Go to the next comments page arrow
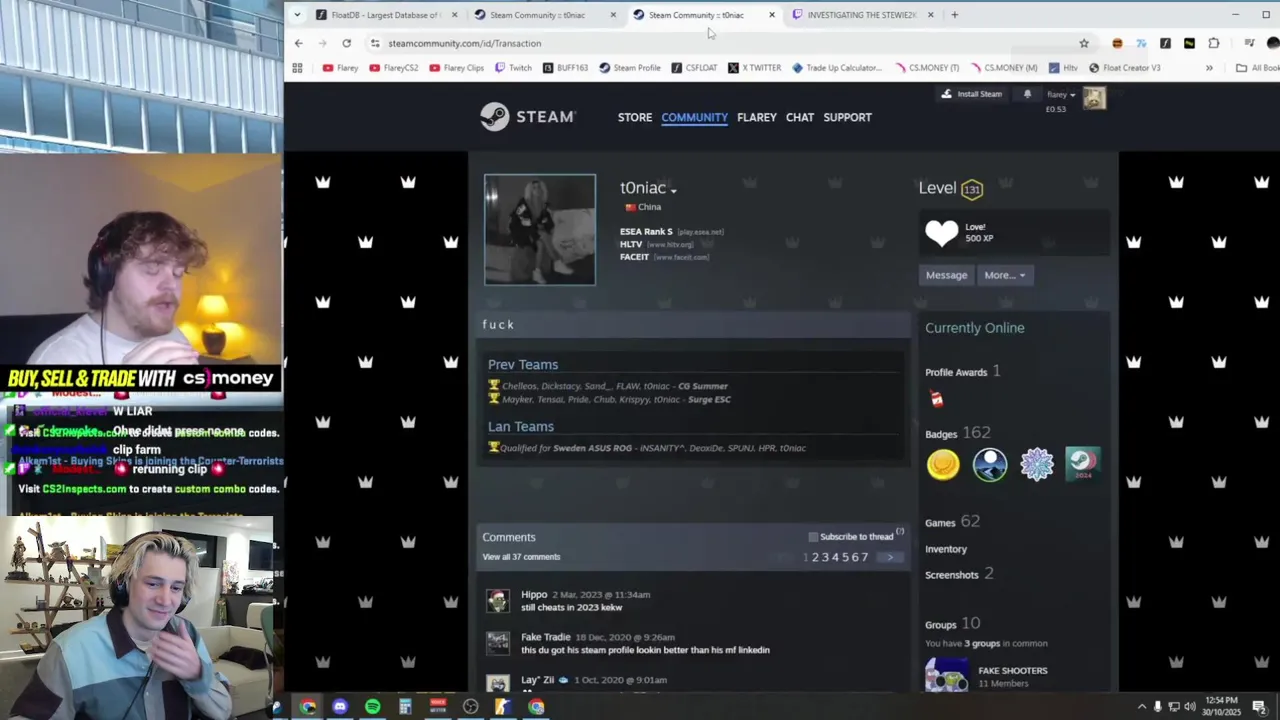 (889, 557)
